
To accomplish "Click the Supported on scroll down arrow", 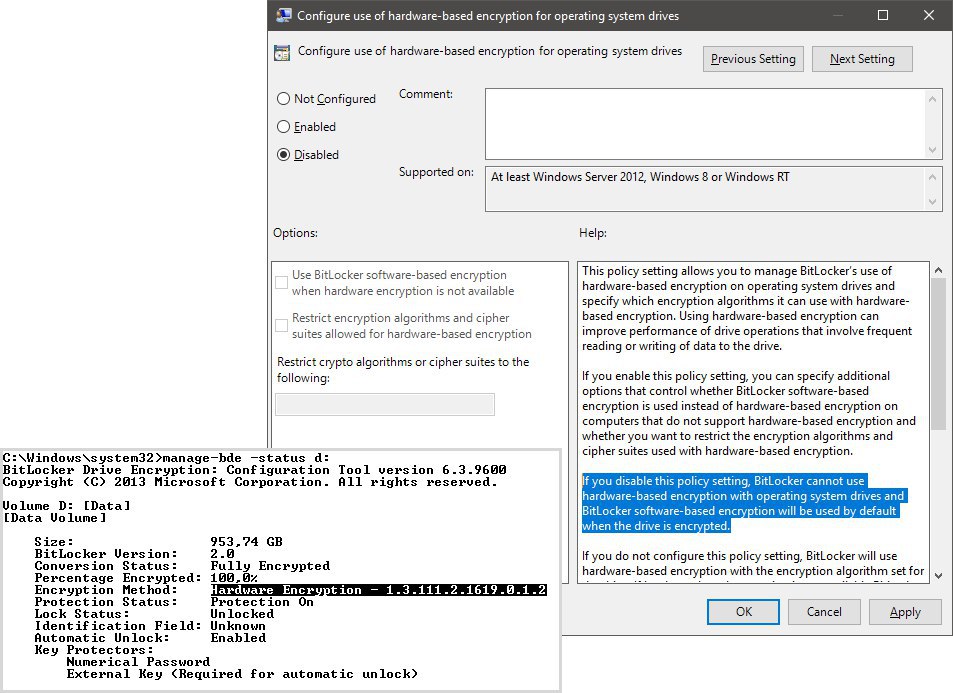I will (932, 202).
